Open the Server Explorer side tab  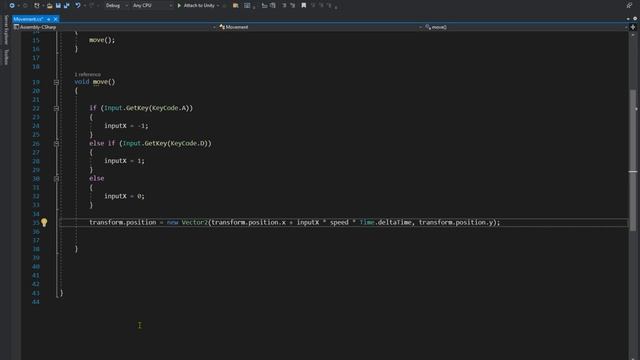pos(6,30)
